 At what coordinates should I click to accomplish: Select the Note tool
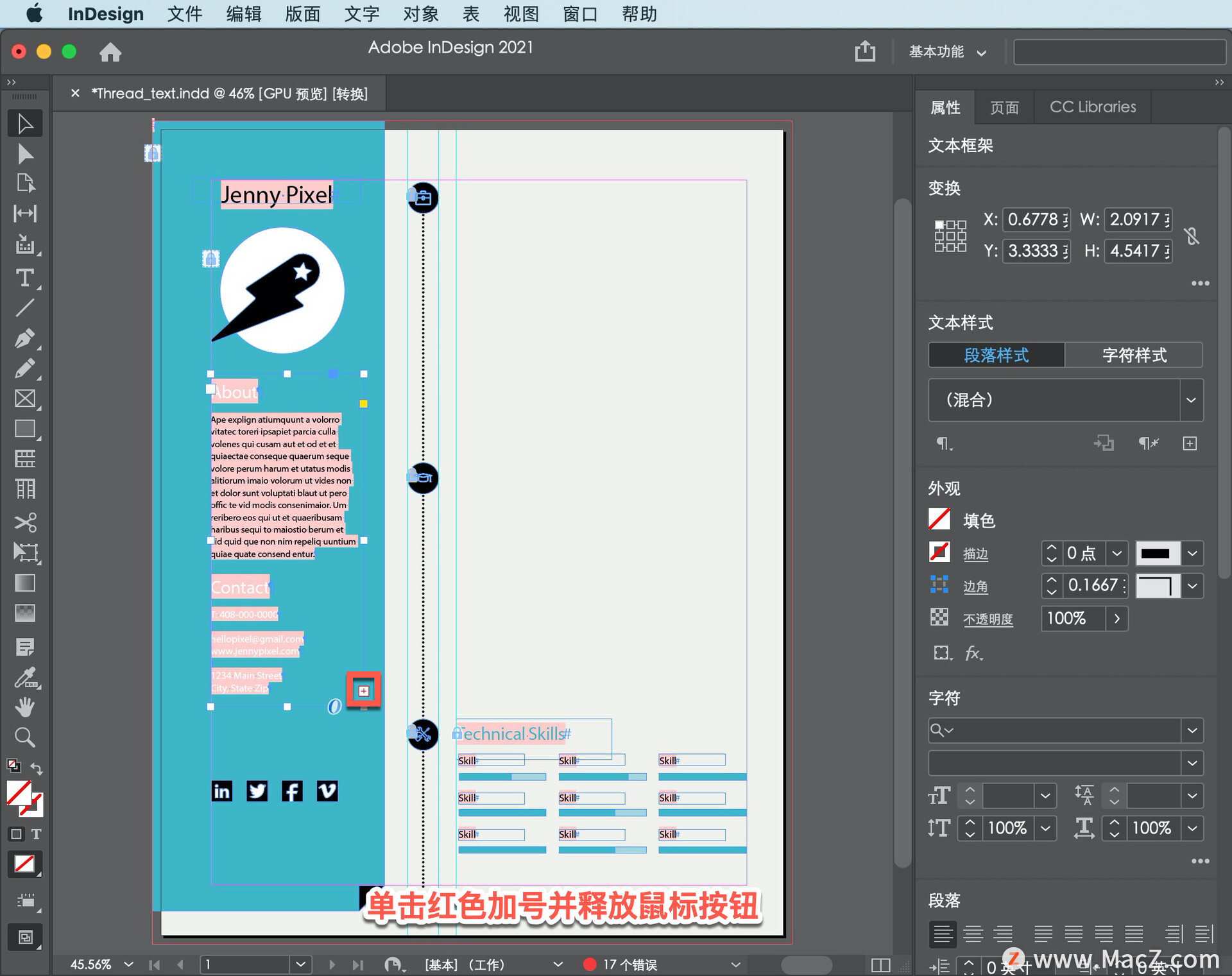(x=25, y=647)
